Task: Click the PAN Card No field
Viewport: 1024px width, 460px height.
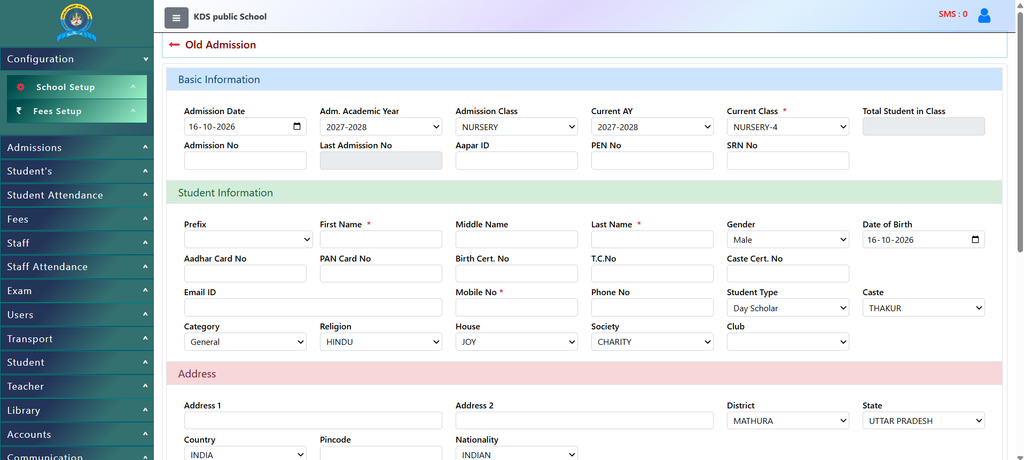Action: [381, 274]
